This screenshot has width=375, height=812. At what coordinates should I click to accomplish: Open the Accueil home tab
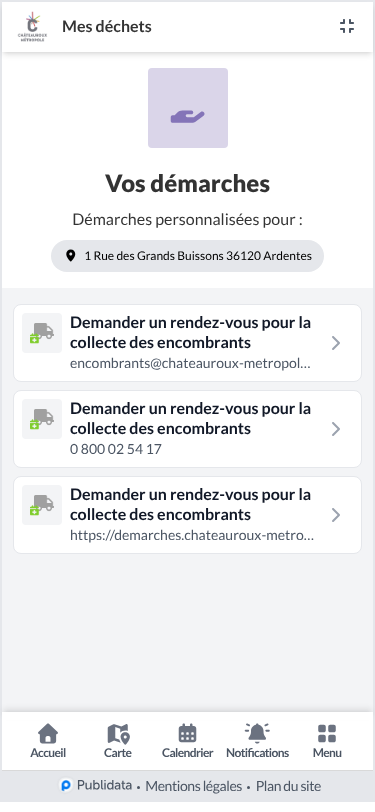tap(48, 741)
